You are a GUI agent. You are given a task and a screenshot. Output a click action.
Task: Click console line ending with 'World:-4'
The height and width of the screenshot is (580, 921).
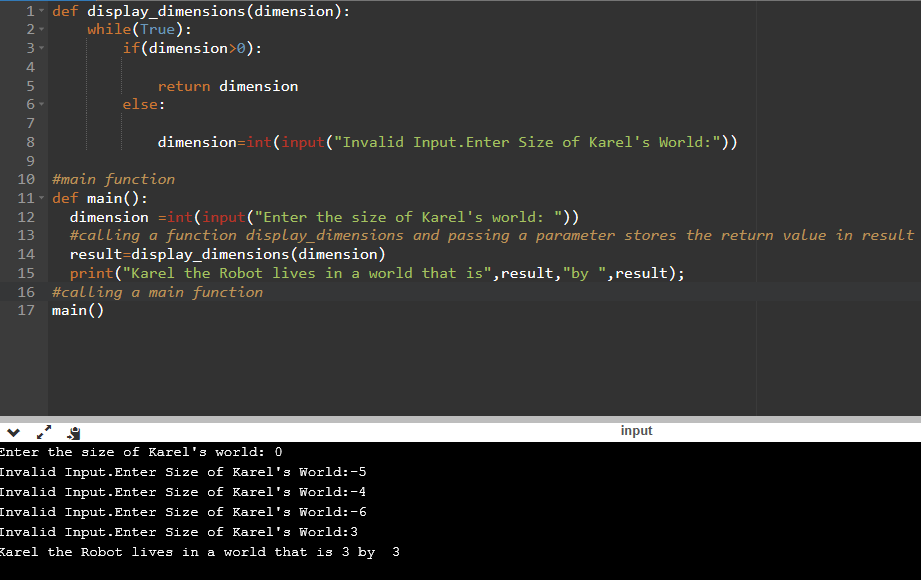[183, 492]
